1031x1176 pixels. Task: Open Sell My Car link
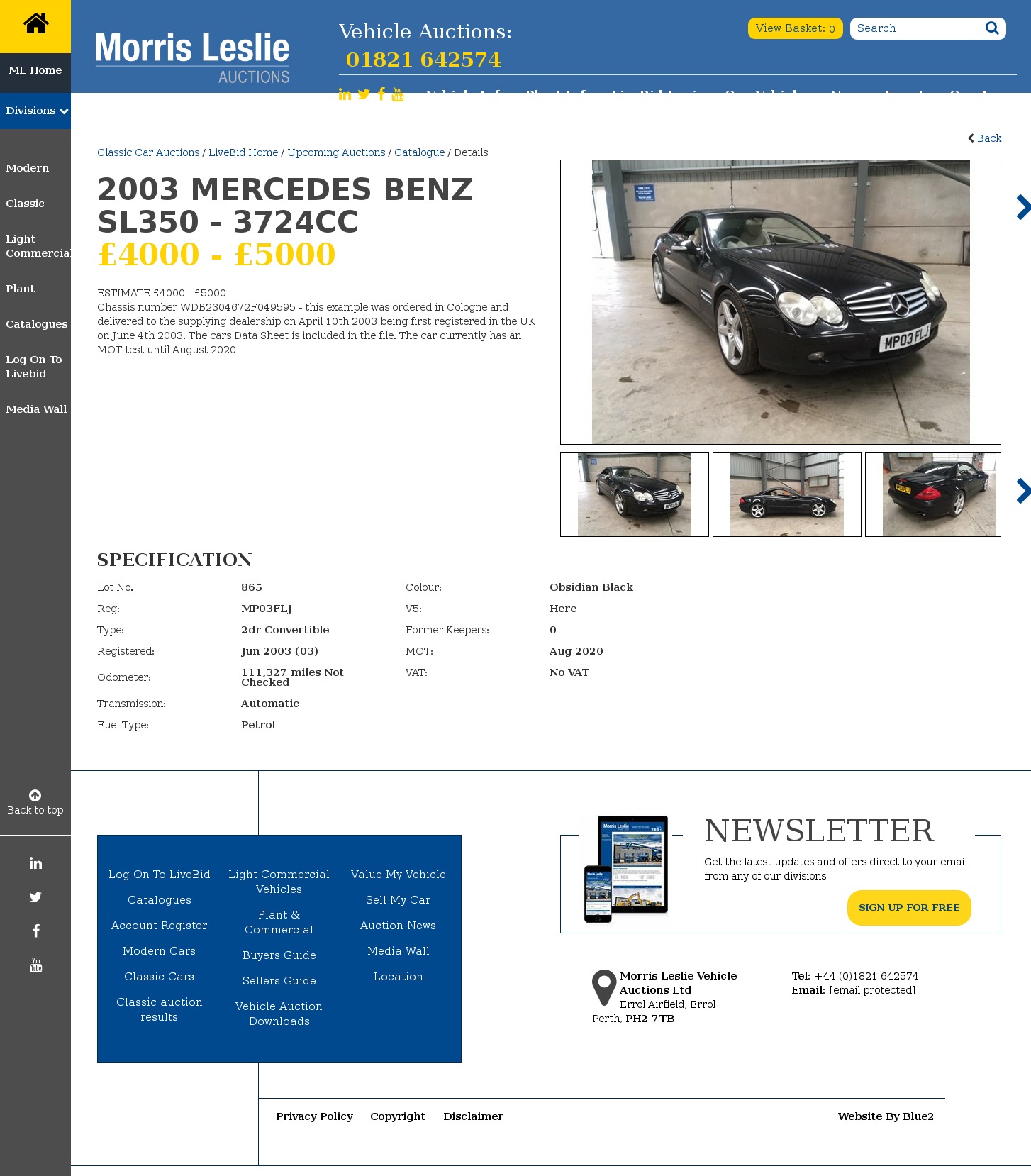tap(399, 900)
